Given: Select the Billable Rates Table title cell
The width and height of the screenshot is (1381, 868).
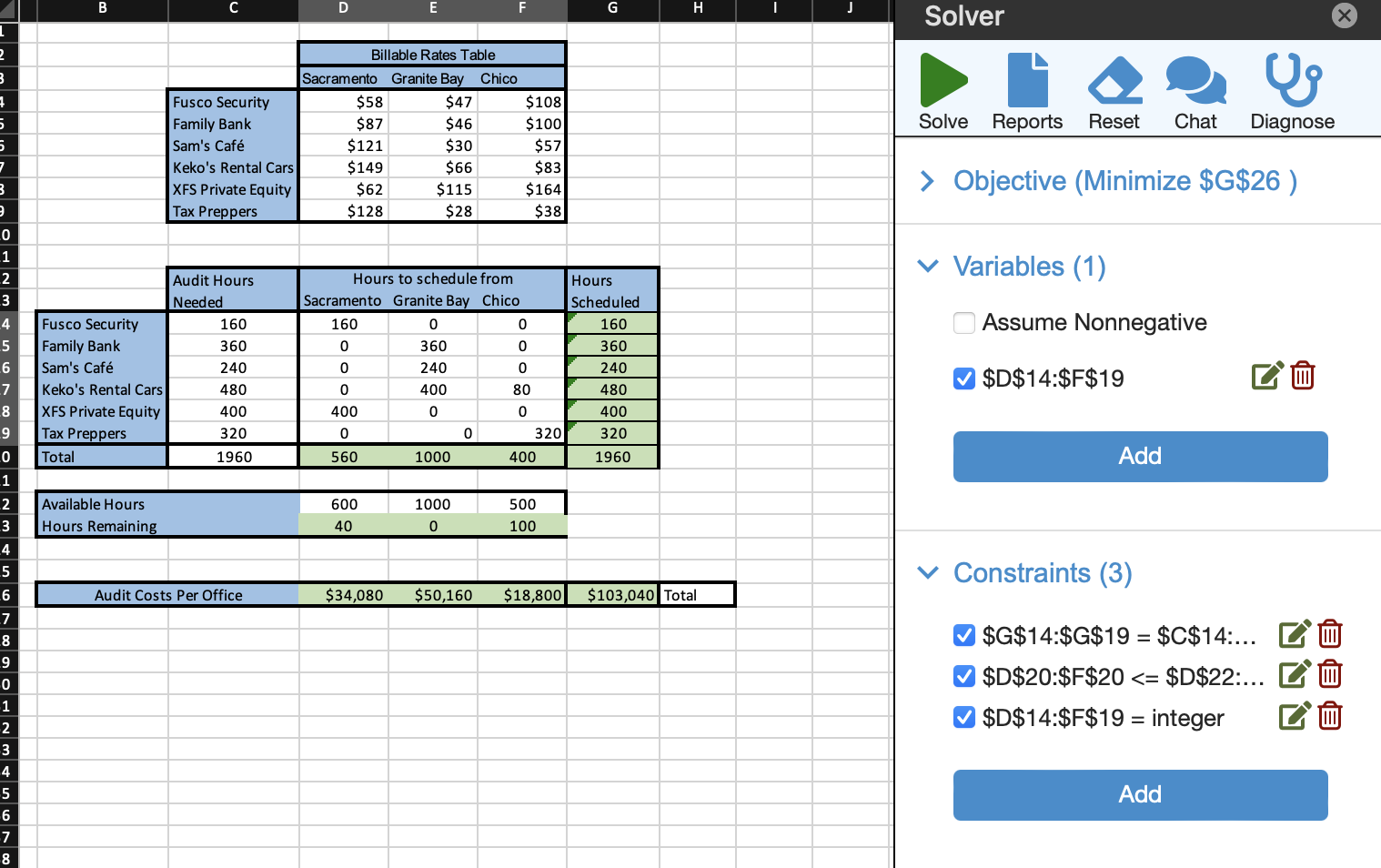Looking at the screenshot, I should click(432, 55).
